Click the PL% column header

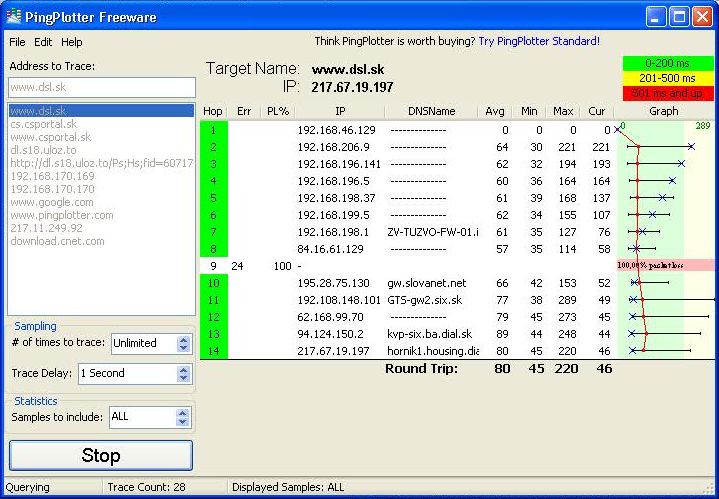[x=277, y=112]
